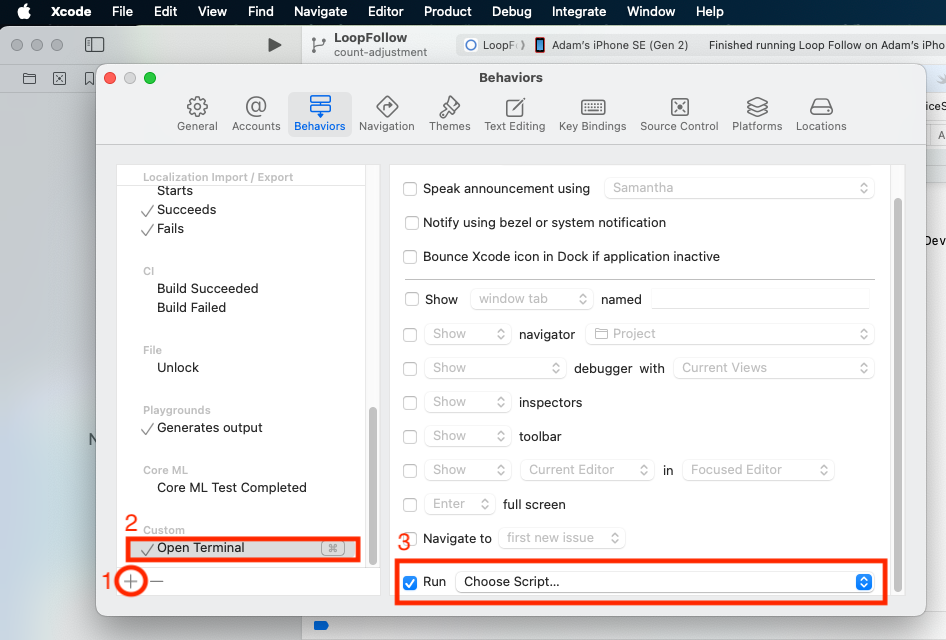Open Key Bindings preferences

pos(592,113)
